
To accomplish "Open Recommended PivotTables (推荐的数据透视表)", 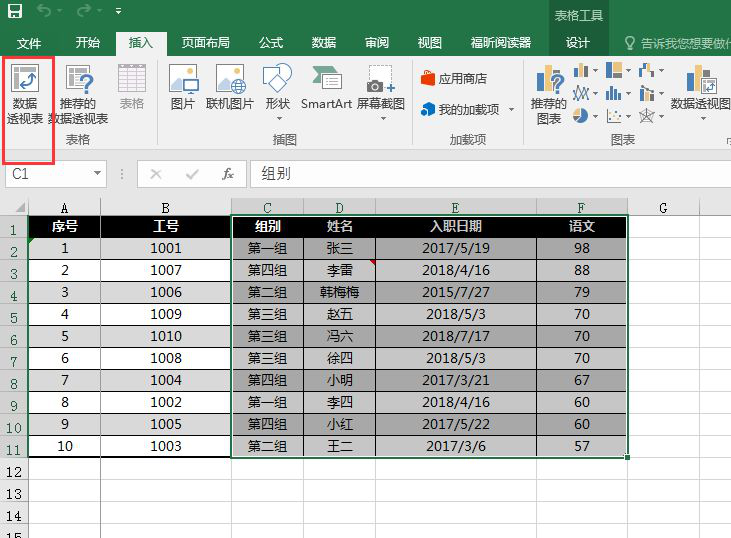I will pyautogui.click(x=84, y=96).
